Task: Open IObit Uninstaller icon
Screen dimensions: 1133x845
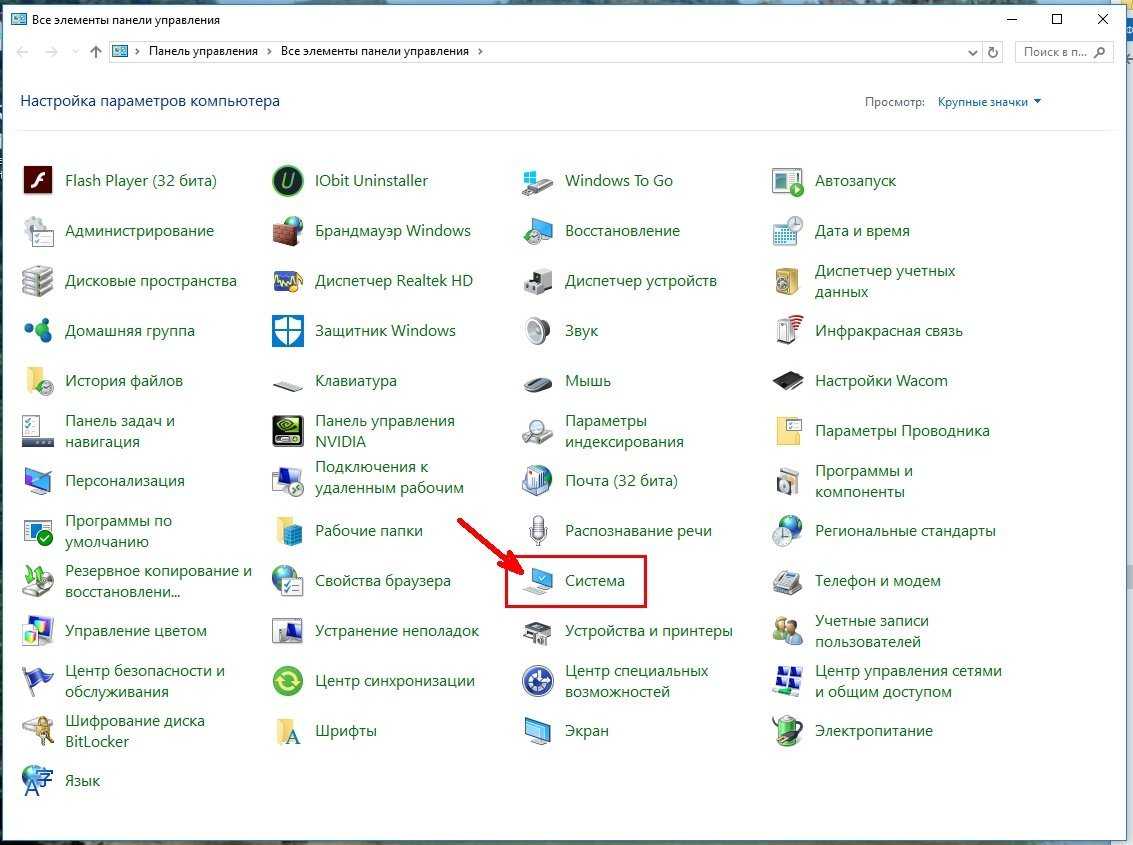Action: (x=288, y=181)
